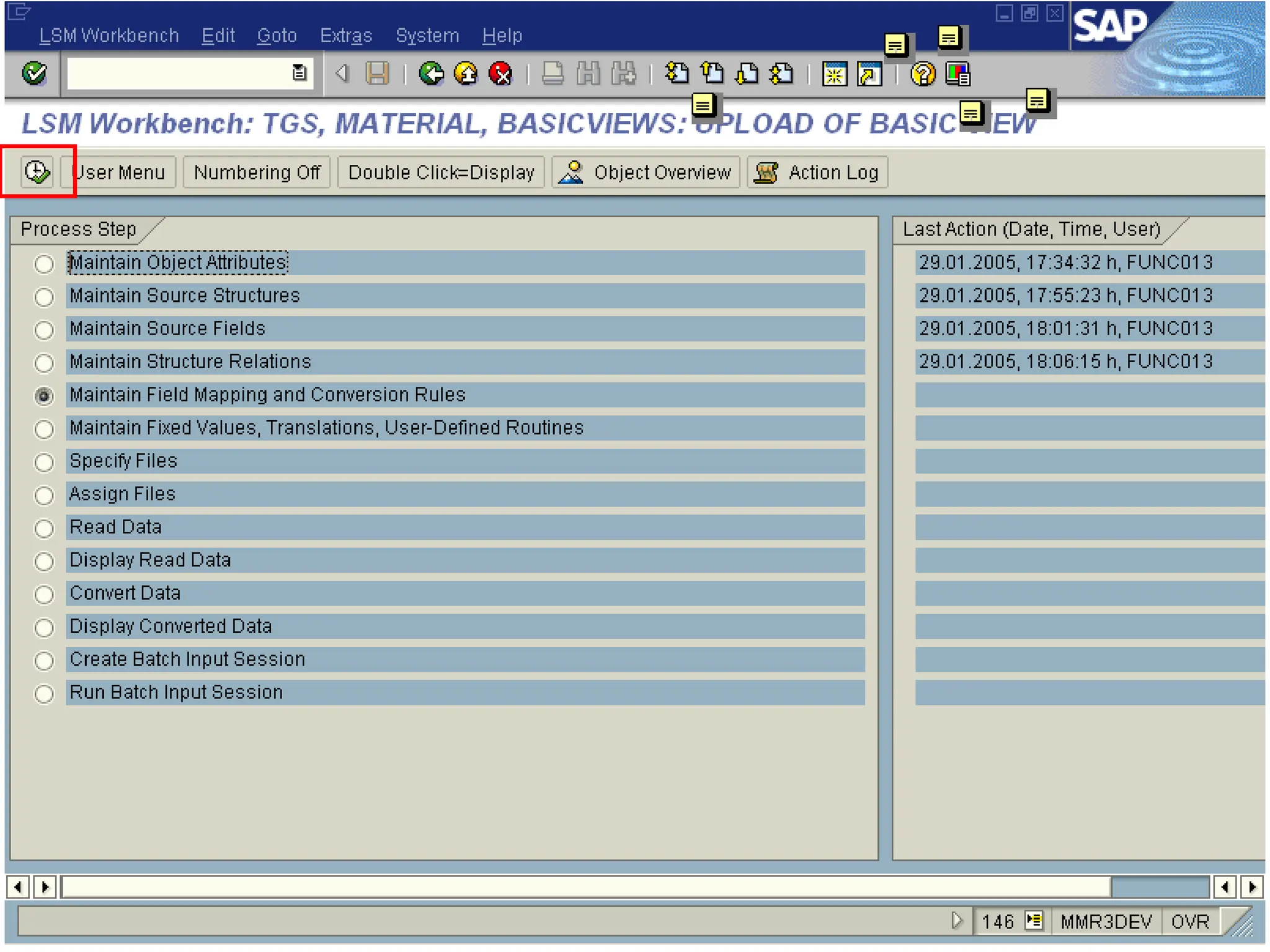Click the yellow Help question mark icon

click(922, 74)
